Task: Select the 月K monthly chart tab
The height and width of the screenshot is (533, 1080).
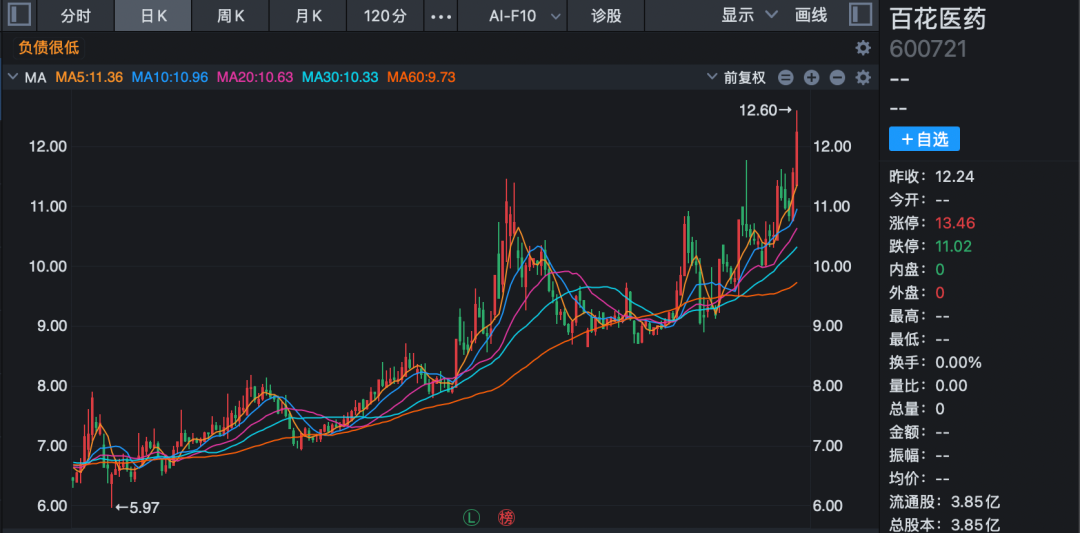Action: pyautogui.click(x=308, y=16)
